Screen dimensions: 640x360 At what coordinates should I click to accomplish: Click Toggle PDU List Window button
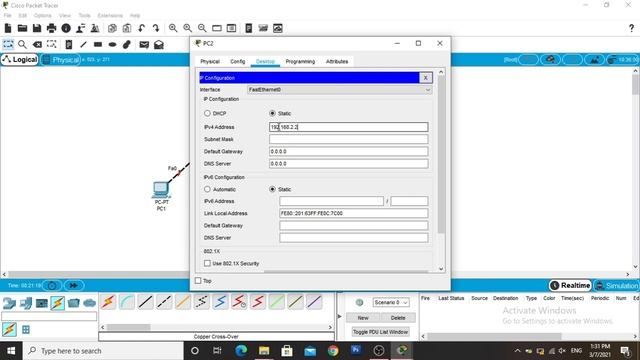(380, 332)
